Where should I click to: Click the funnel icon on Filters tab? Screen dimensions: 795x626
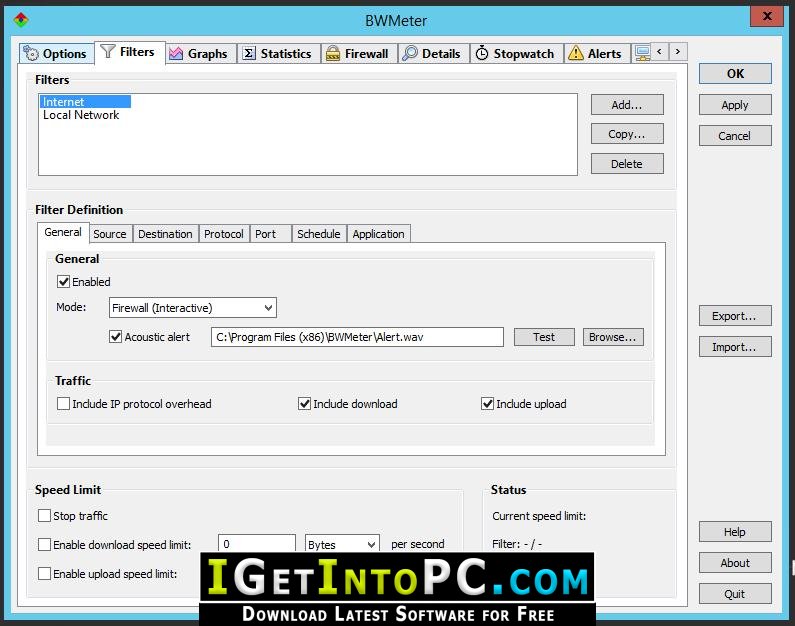107,51
